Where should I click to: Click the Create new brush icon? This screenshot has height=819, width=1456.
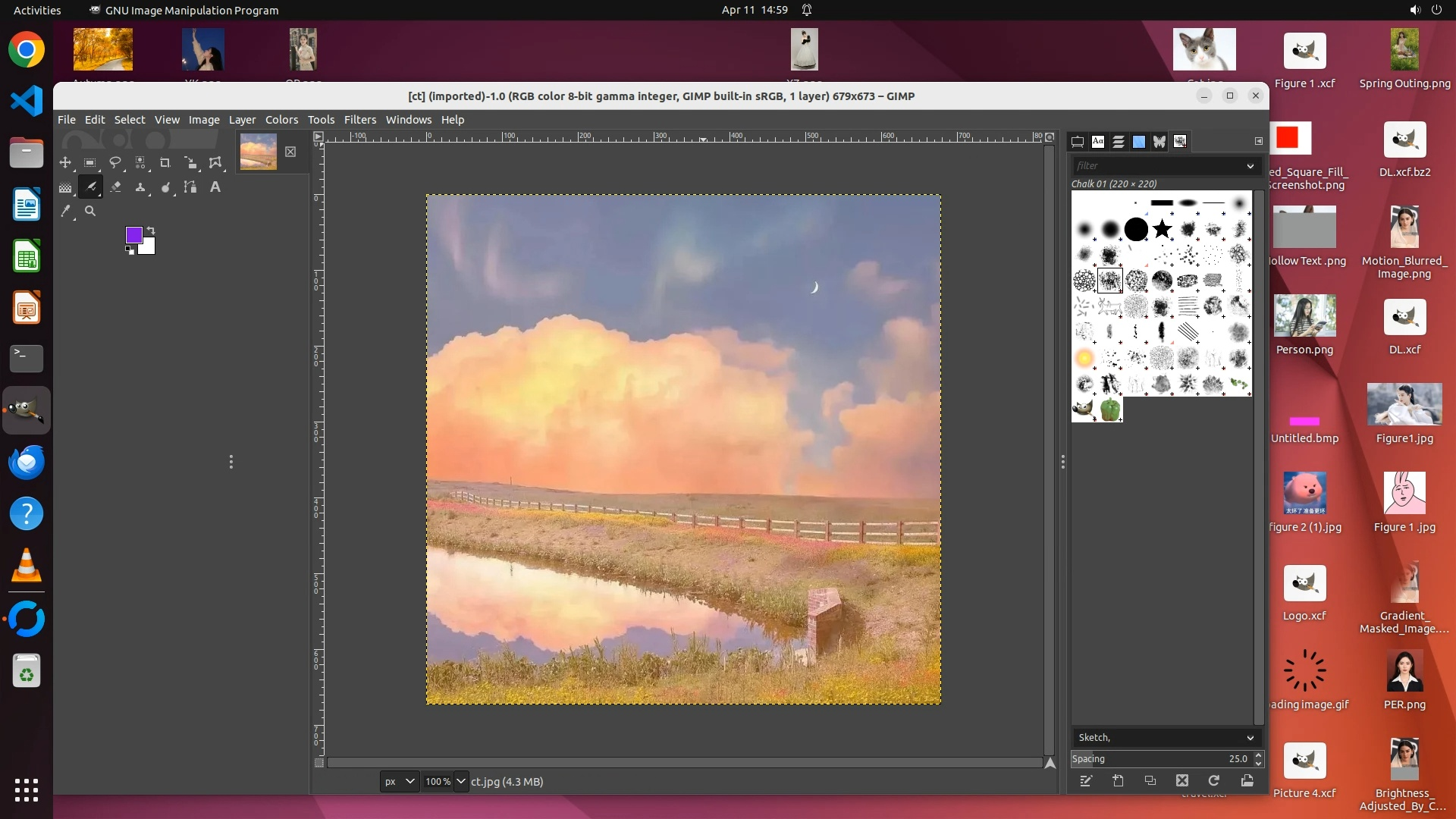1118,780
